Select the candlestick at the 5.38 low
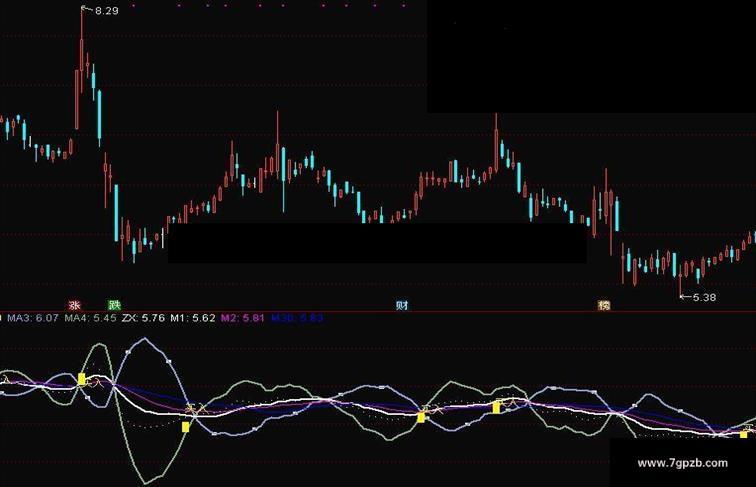This screenshot has height=487, width=756. [680, 281]
